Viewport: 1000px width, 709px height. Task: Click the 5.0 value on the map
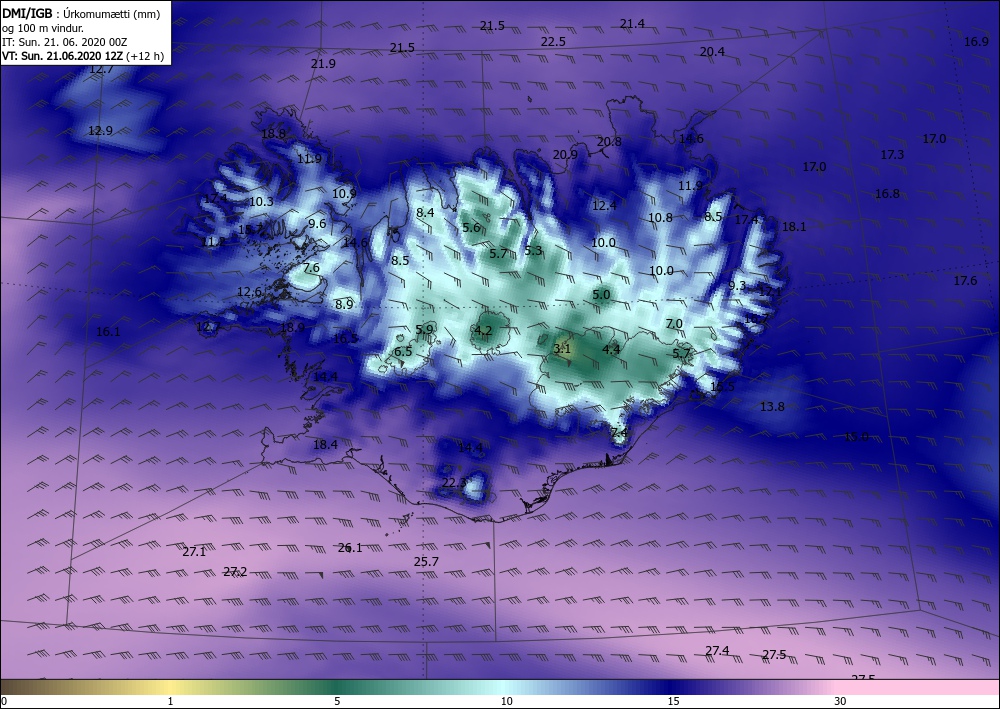(x=601, y=295)
